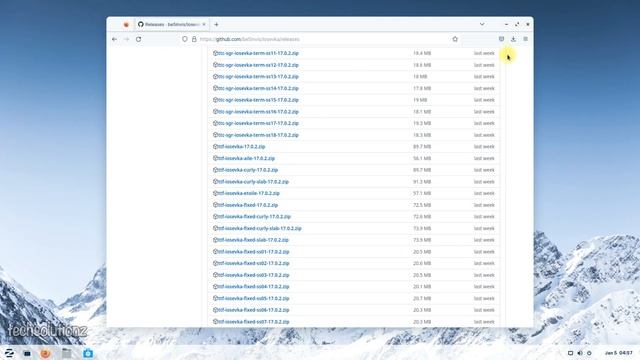Download ttc-sgr-iosevka-term-ss16-17.0.2.zip
The height and width of the screenshot is (360, 640).
pyautogui.click(x=258, y=111)
